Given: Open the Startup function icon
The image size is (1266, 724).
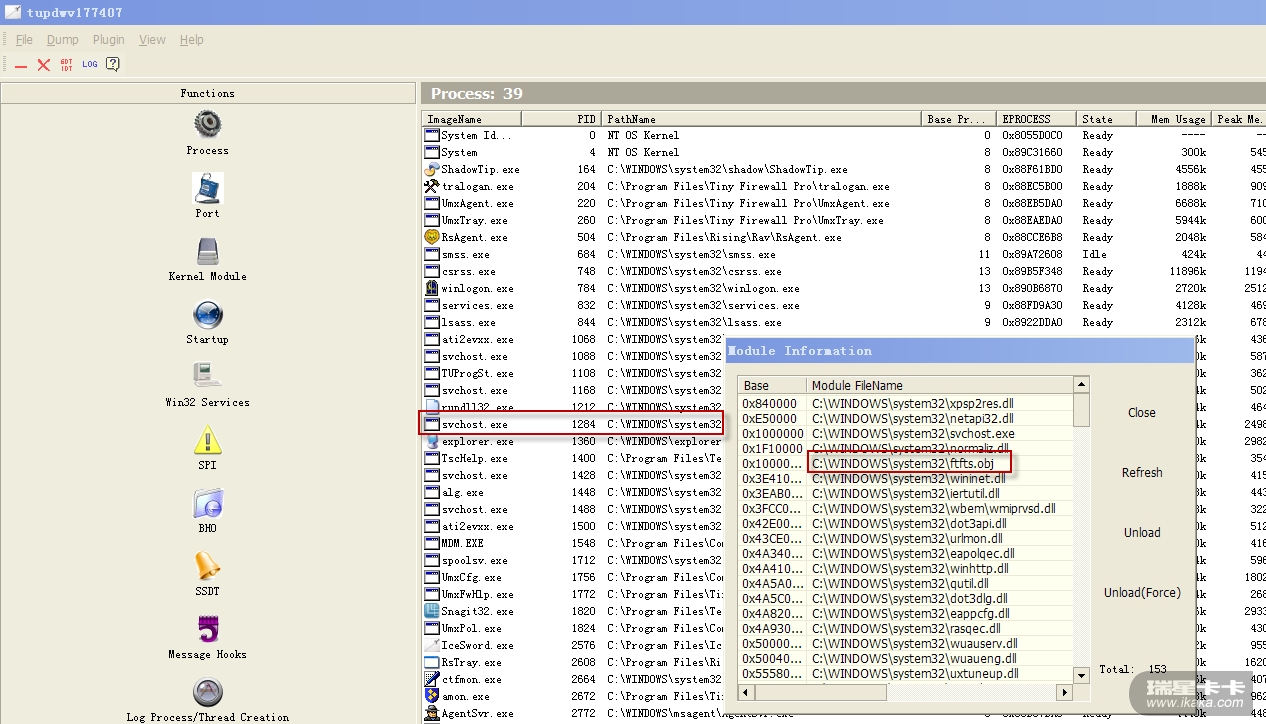Looking at the screenshot, I should 207,314.
